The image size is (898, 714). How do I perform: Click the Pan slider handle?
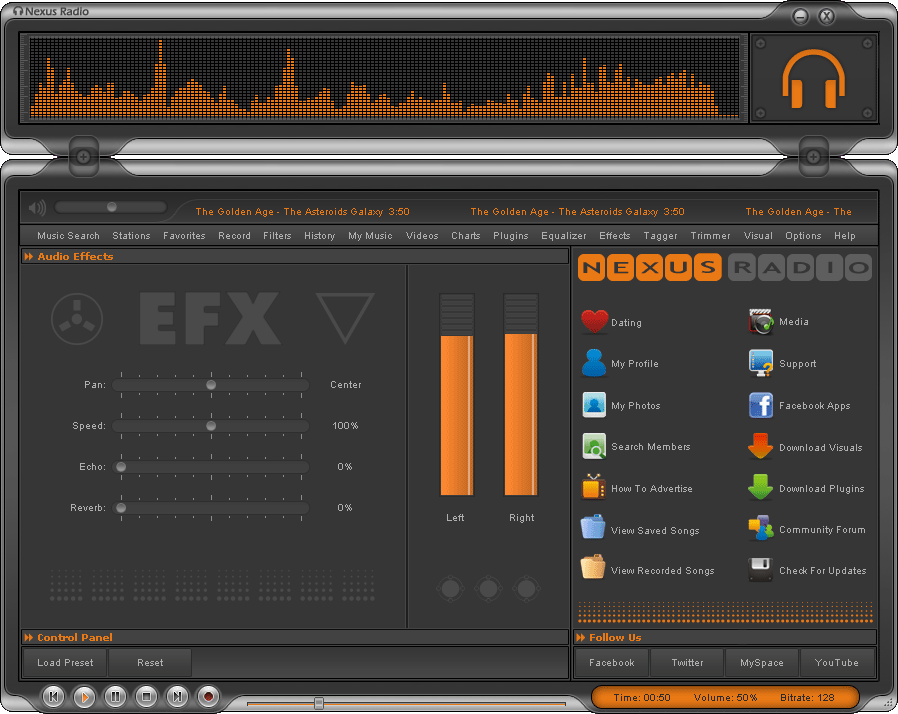pos(211,385)
